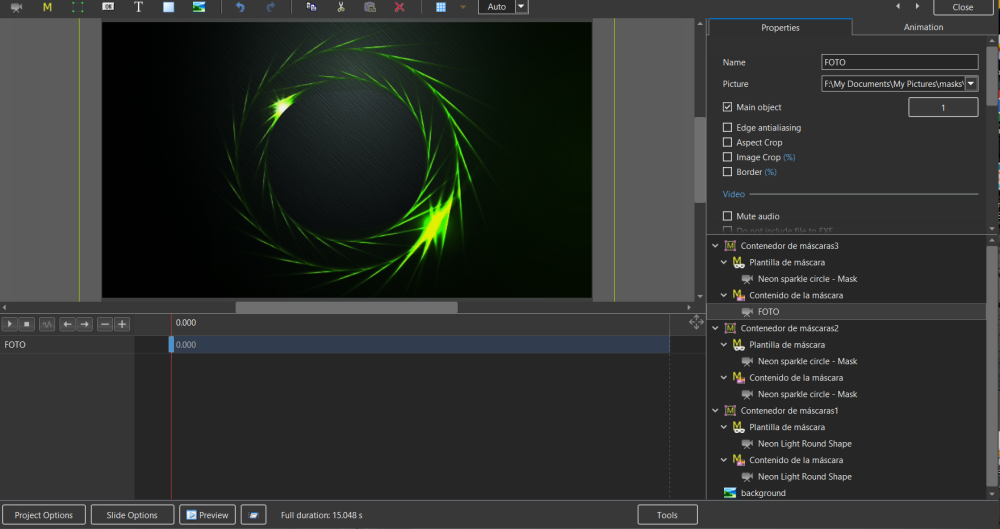Screen dimensions: 1000x529
Task: Paste object from clipboard
Action: 370,7
